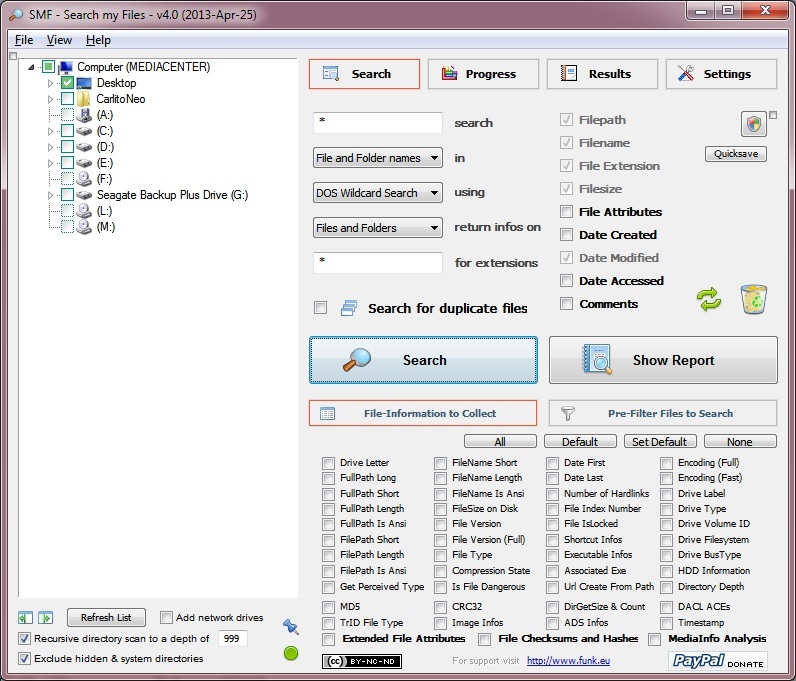Click the large Search button
The height and width of the screenshot is (681, 796).
(423, 360)
